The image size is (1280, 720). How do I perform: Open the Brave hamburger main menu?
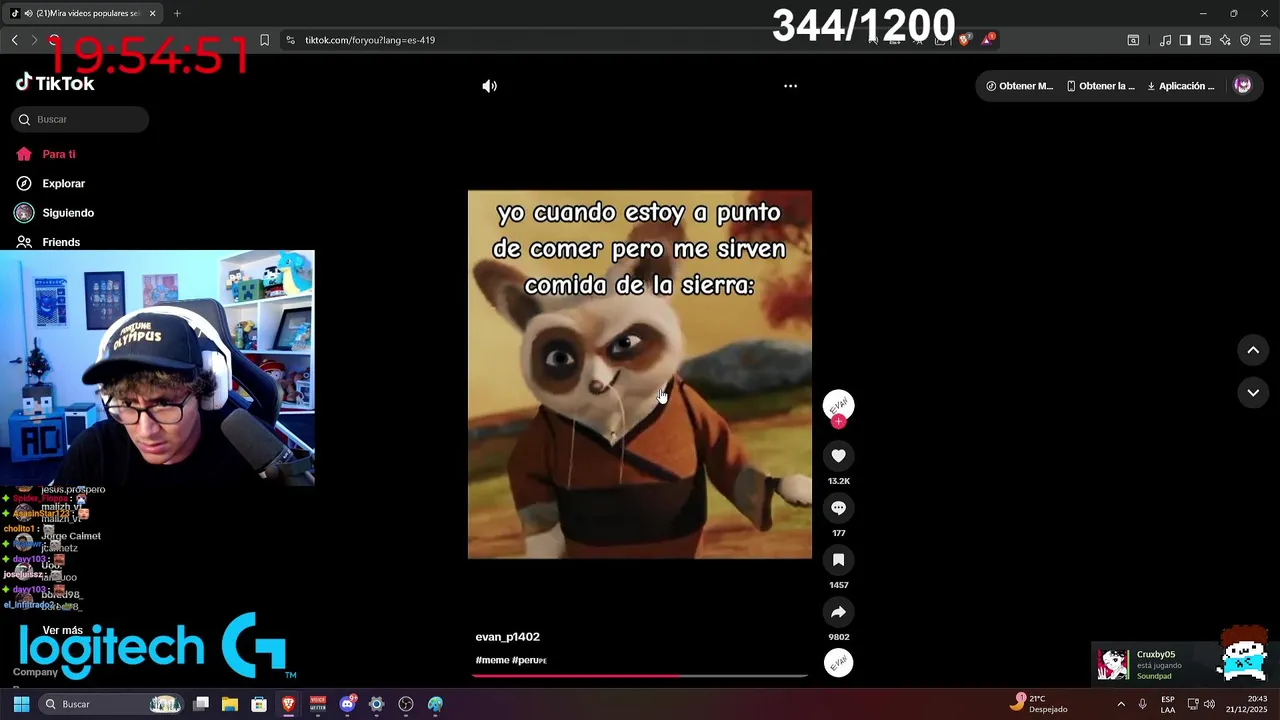1265,40
